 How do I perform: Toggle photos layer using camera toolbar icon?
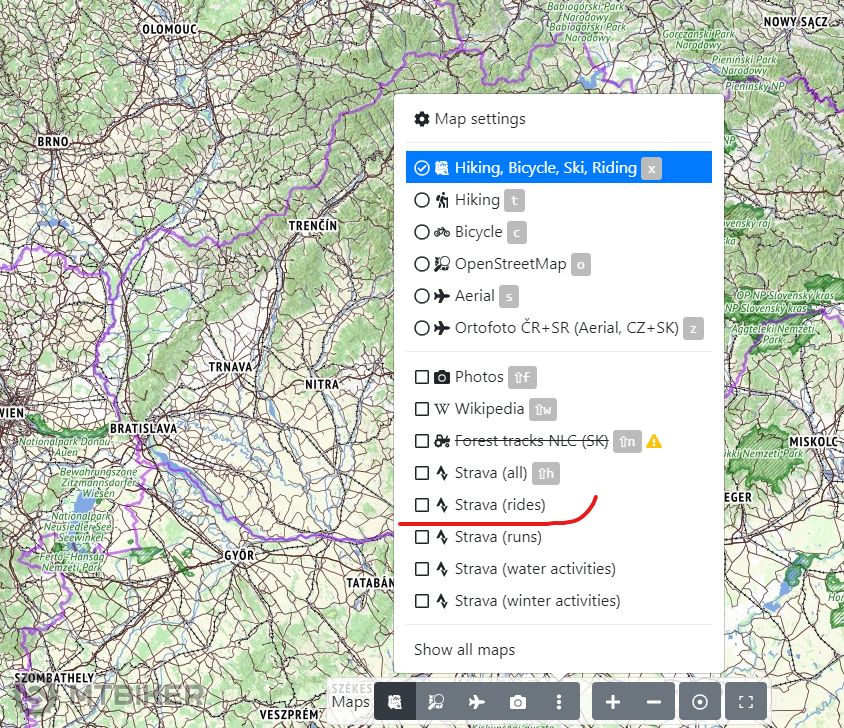point(517,702)
